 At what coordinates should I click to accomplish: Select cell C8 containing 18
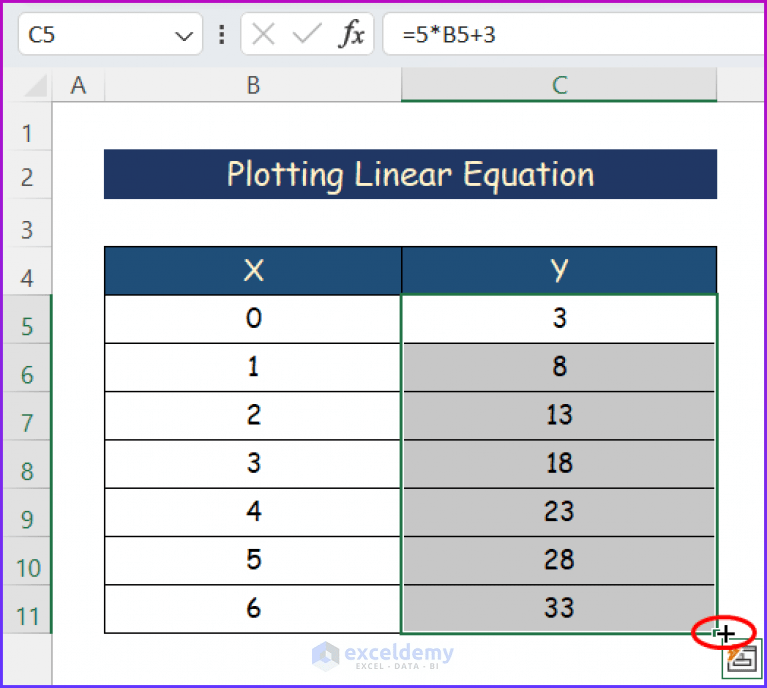[559, 463]
